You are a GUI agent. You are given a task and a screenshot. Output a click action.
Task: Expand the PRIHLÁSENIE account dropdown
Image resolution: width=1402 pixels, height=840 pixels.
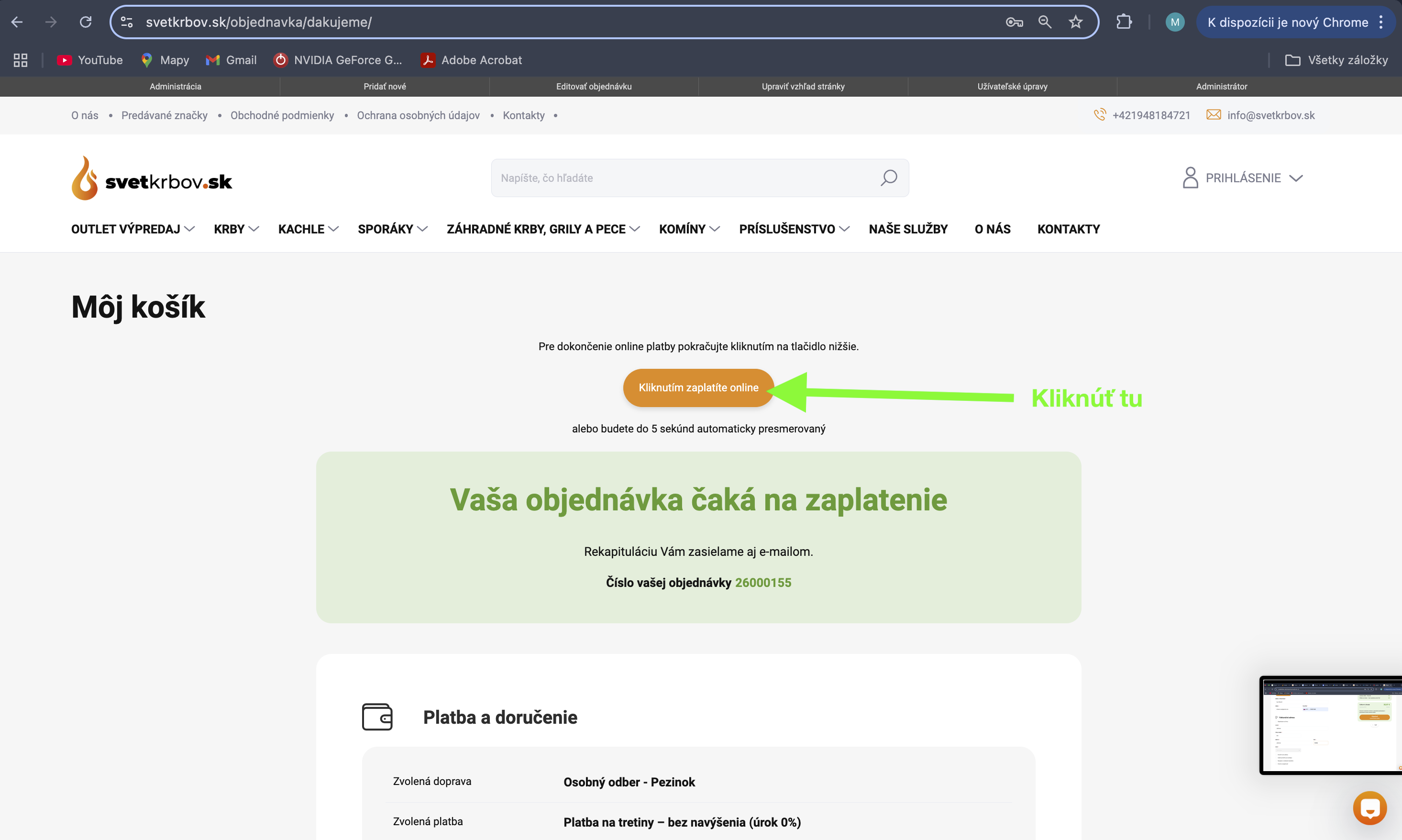click(1242, 178)
